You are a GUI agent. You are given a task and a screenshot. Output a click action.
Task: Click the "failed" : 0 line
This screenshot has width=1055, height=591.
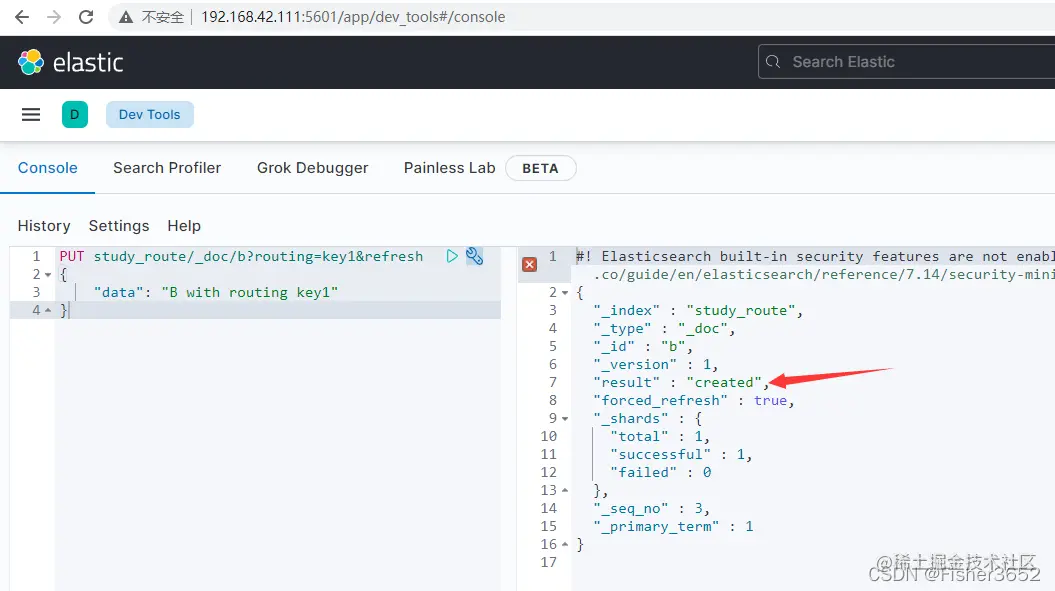[x=661, y=473]
